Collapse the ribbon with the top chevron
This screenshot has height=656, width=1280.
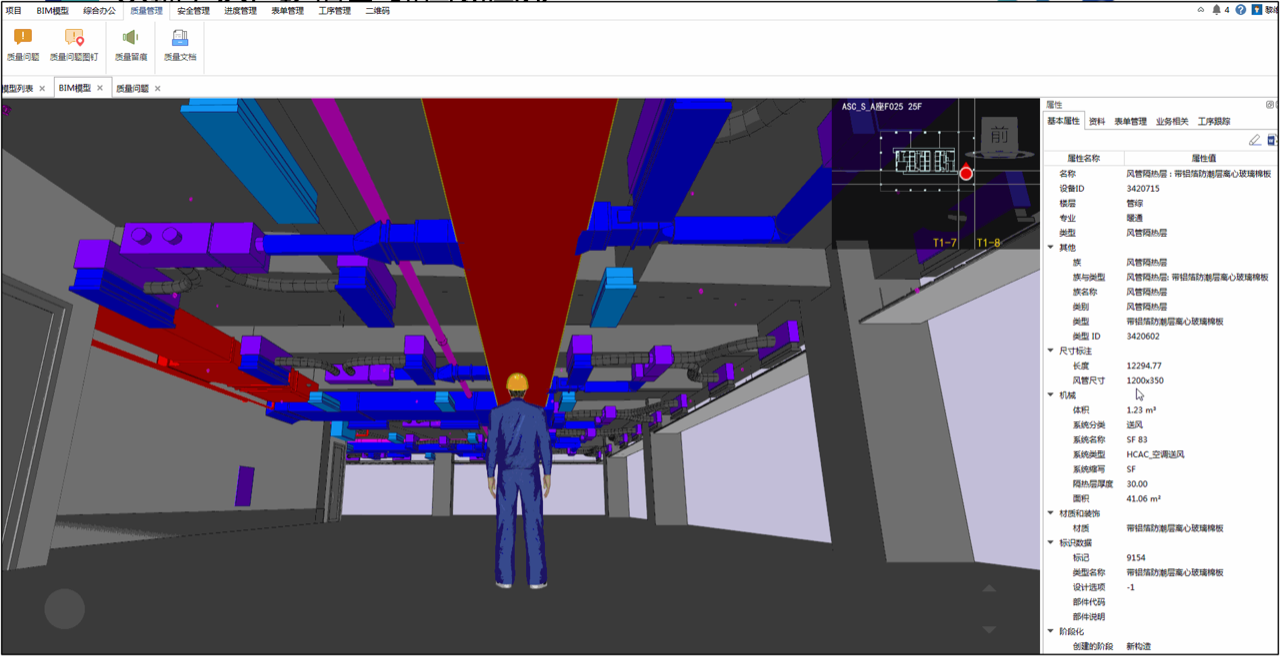[x=1200, y=10]
